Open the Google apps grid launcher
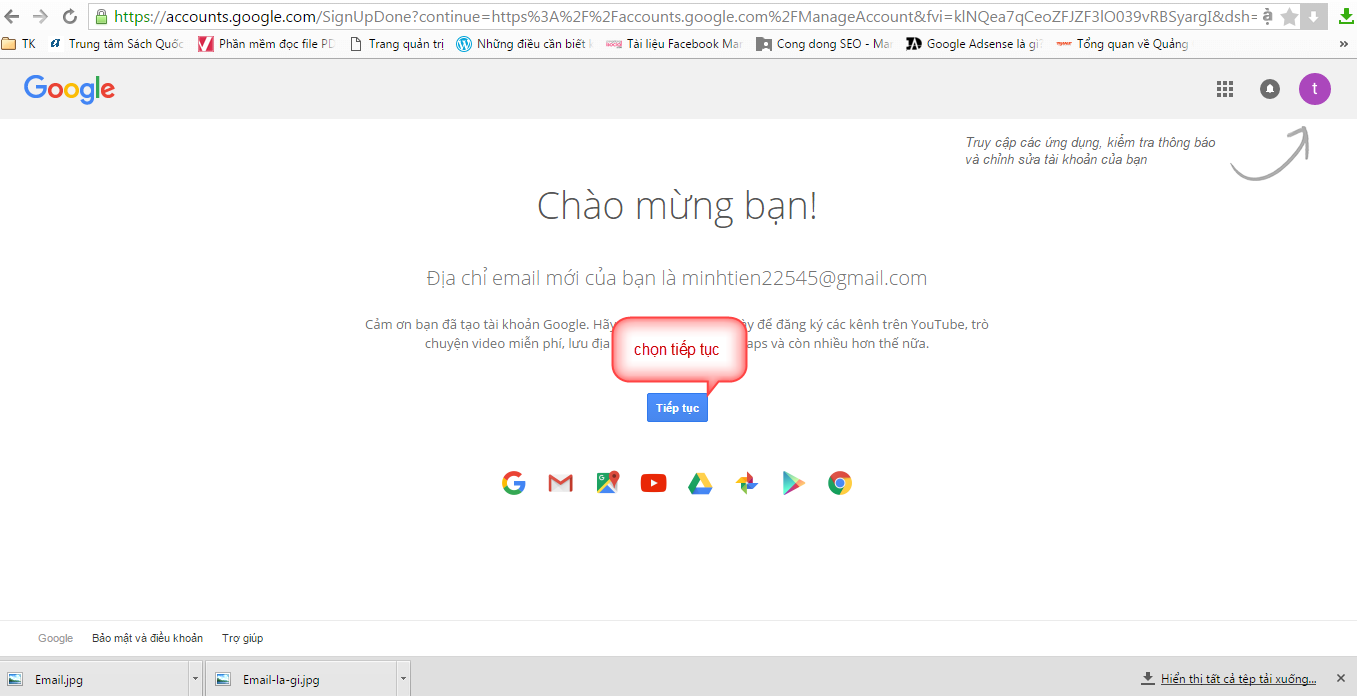 click(x=1224, y=89)
